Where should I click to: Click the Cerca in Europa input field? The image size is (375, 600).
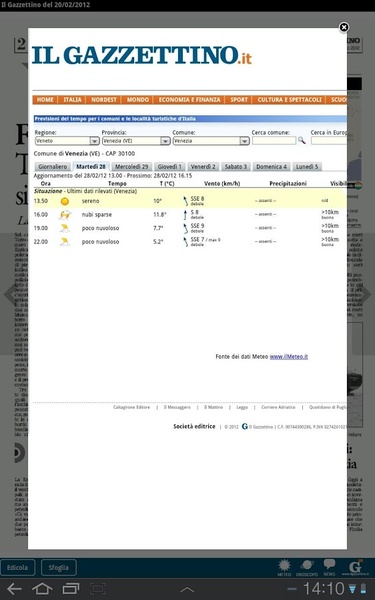(x=329, y=141)
